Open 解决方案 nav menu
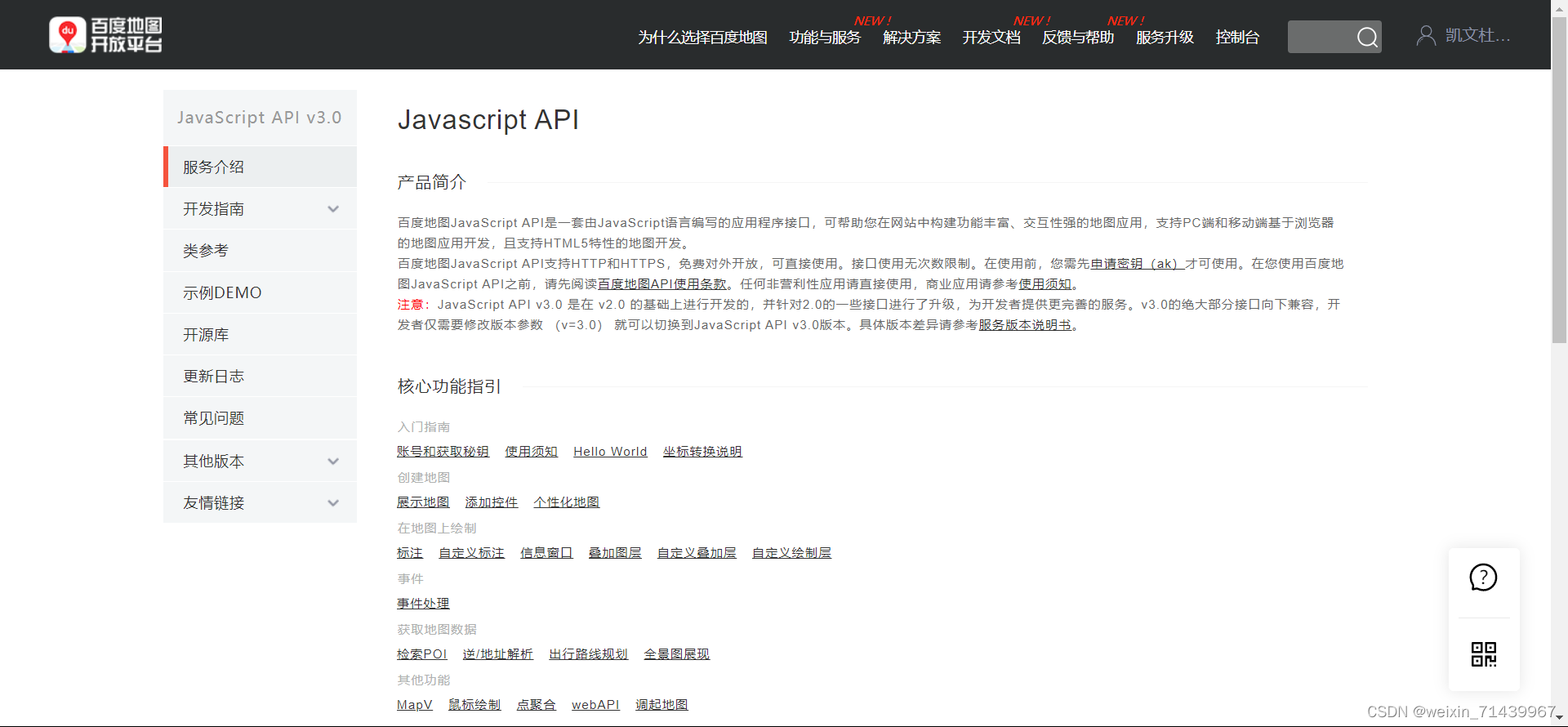 911,38
